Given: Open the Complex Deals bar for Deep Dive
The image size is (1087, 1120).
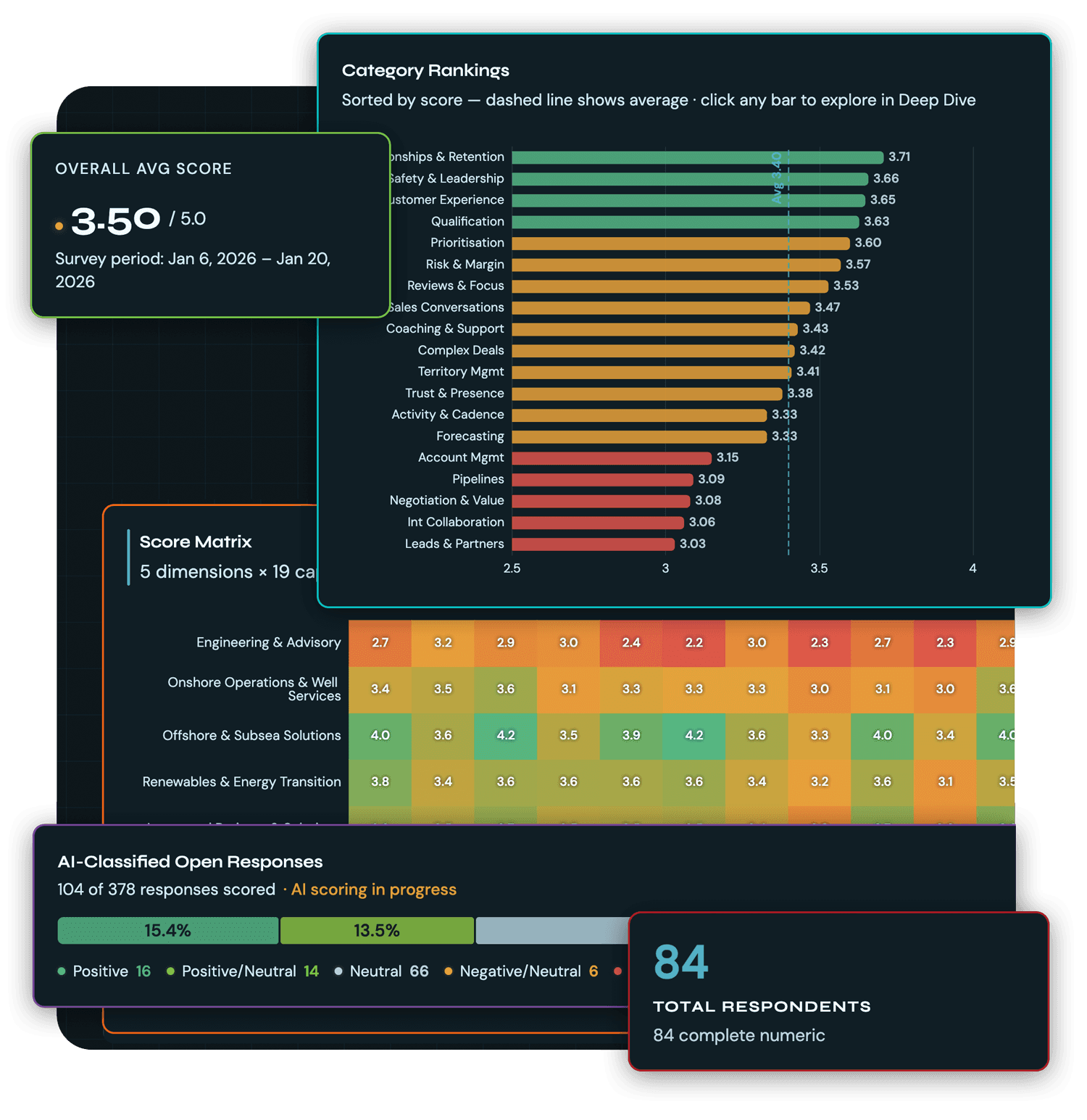Looking at the screenshot, I should (654, 351).
